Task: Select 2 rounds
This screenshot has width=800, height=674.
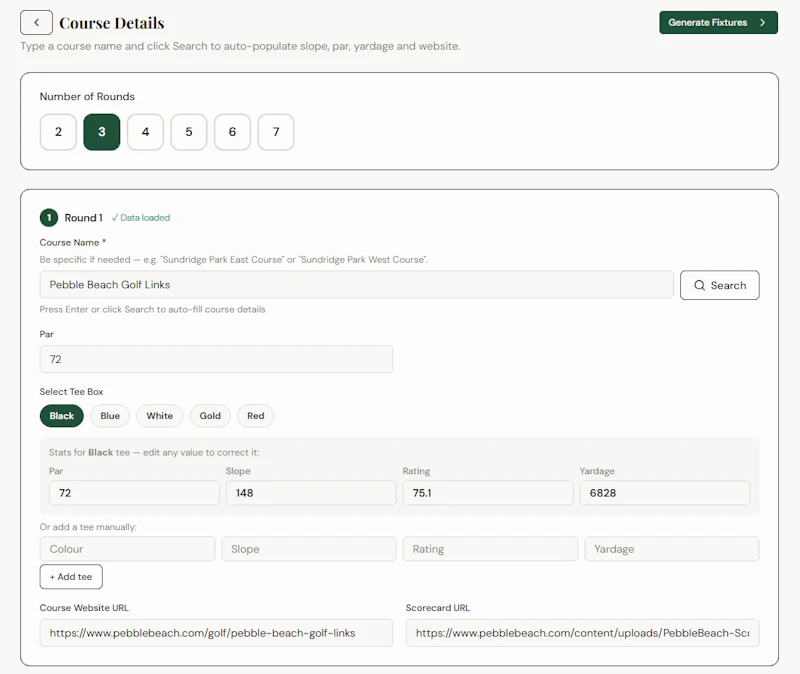Action: (x=58, y=132)
